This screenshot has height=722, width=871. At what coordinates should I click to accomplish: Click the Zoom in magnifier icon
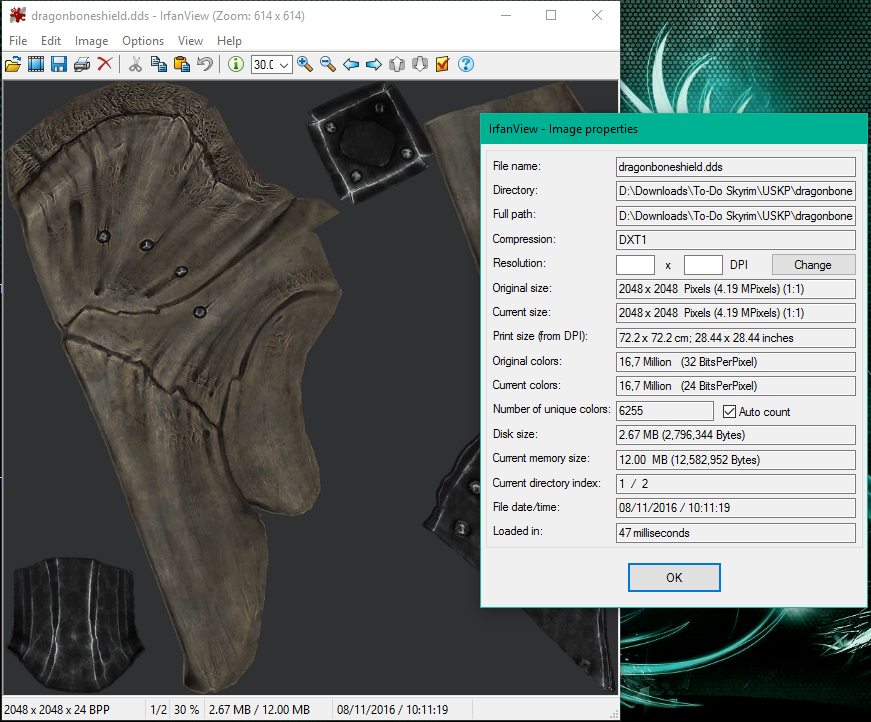point(305,64)
